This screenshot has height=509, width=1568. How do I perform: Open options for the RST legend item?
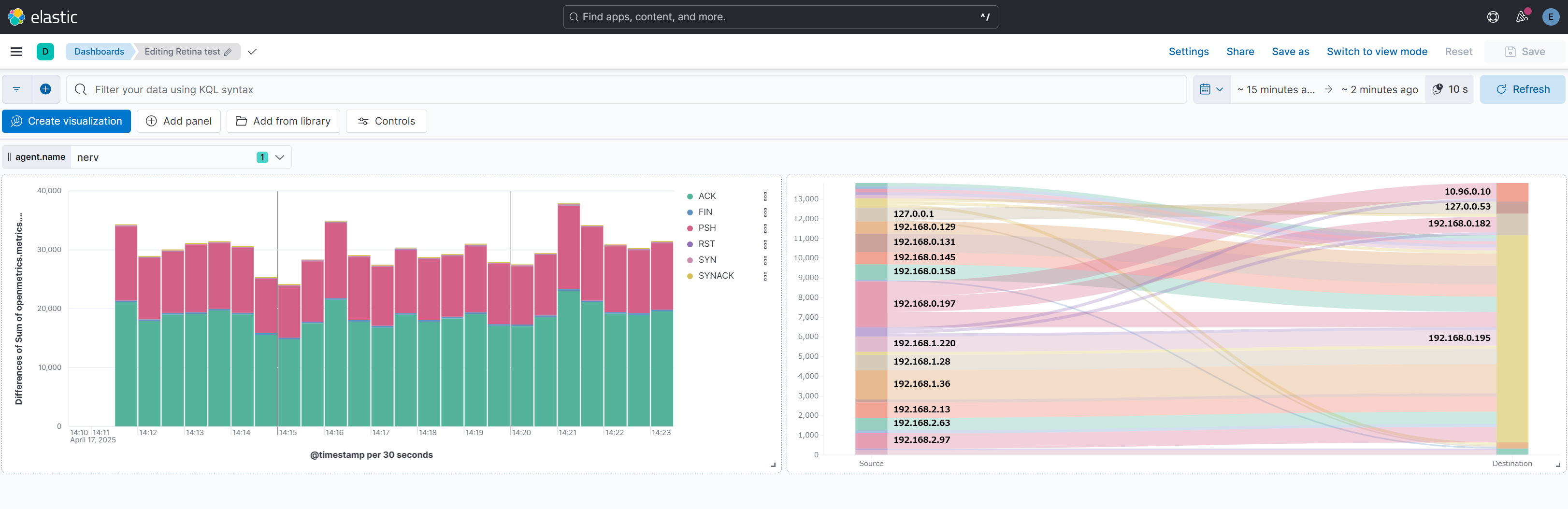tap(765, 244)
